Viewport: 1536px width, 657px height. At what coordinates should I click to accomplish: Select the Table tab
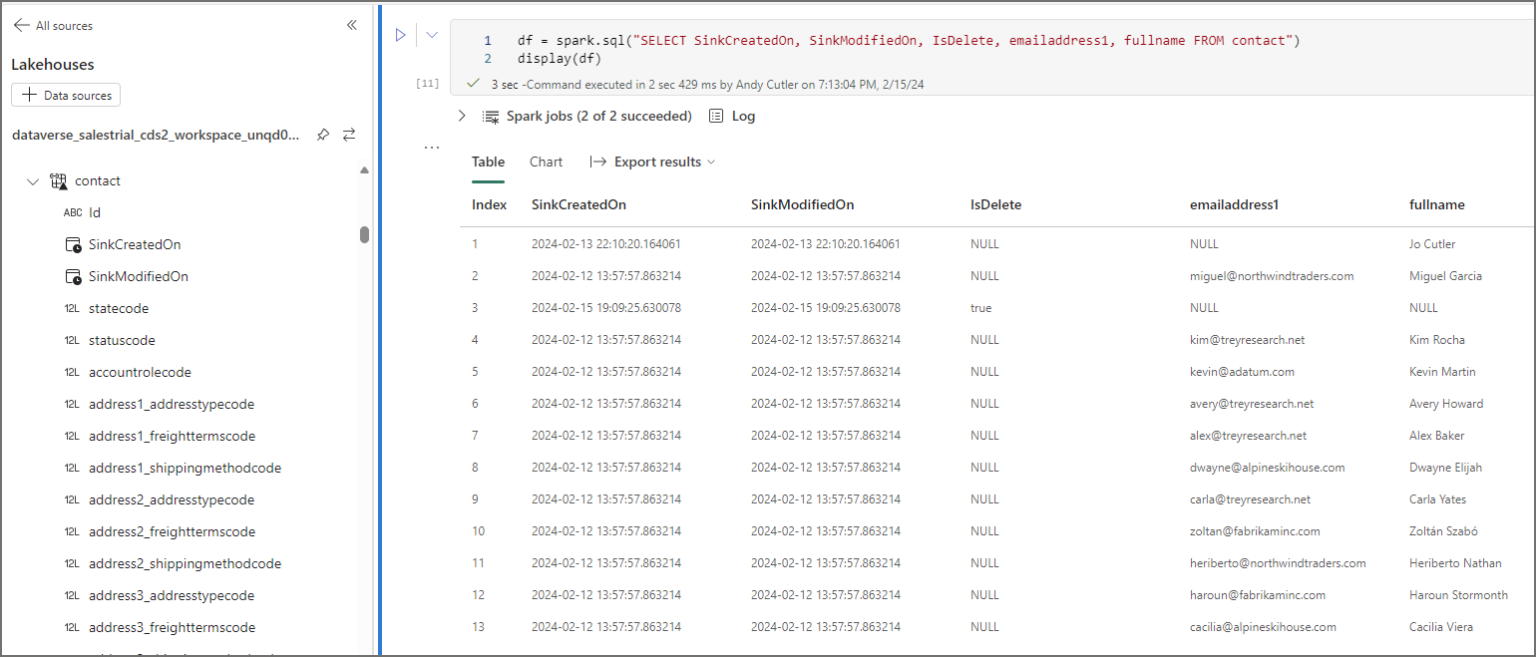coord(488,162)
